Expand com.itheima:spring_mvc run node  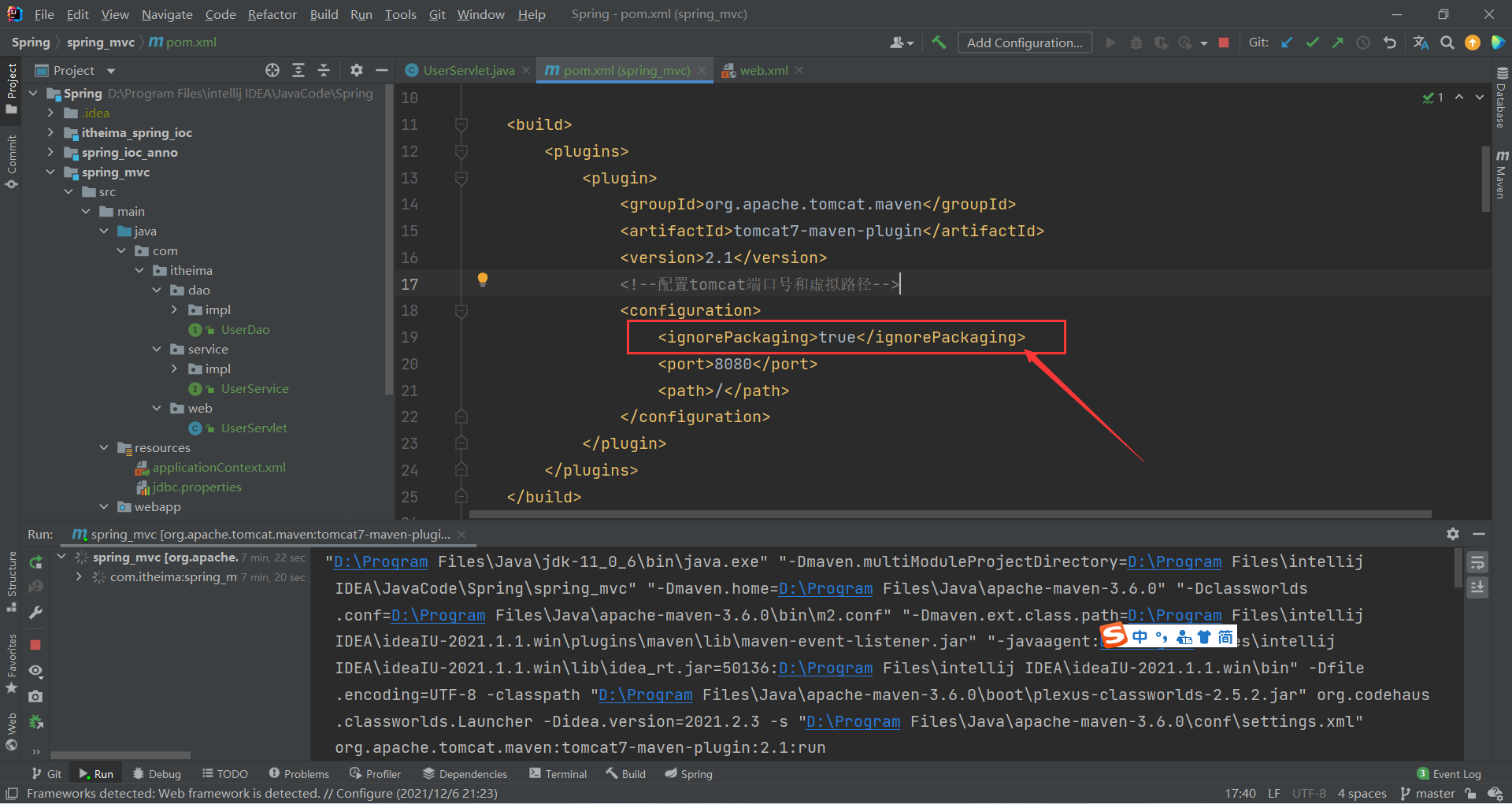(79, 576)
